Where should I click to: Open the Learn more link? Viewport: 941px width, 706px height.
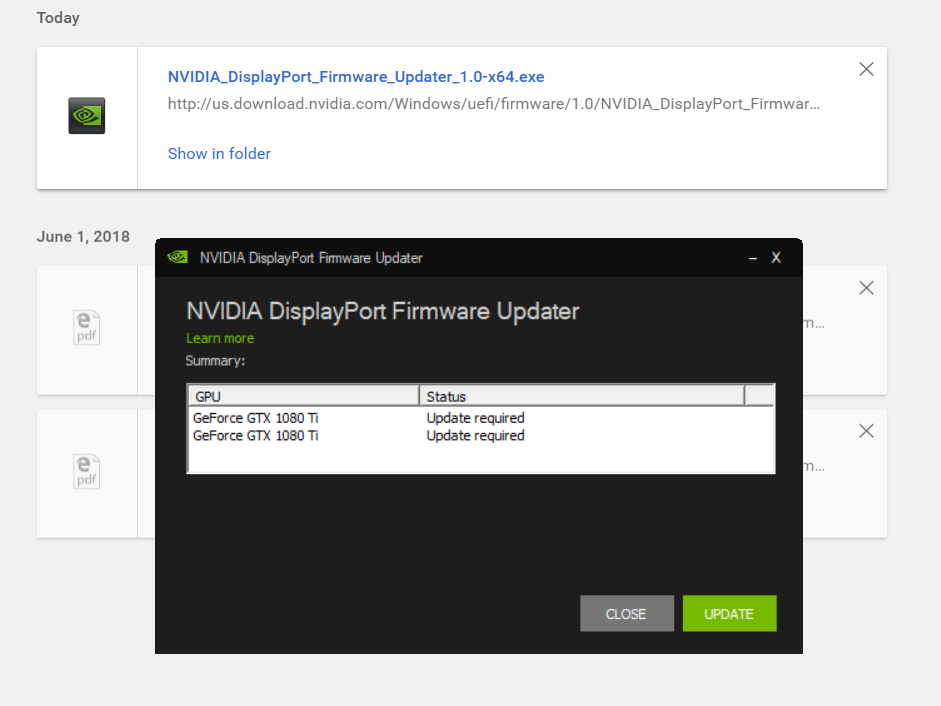220,338
